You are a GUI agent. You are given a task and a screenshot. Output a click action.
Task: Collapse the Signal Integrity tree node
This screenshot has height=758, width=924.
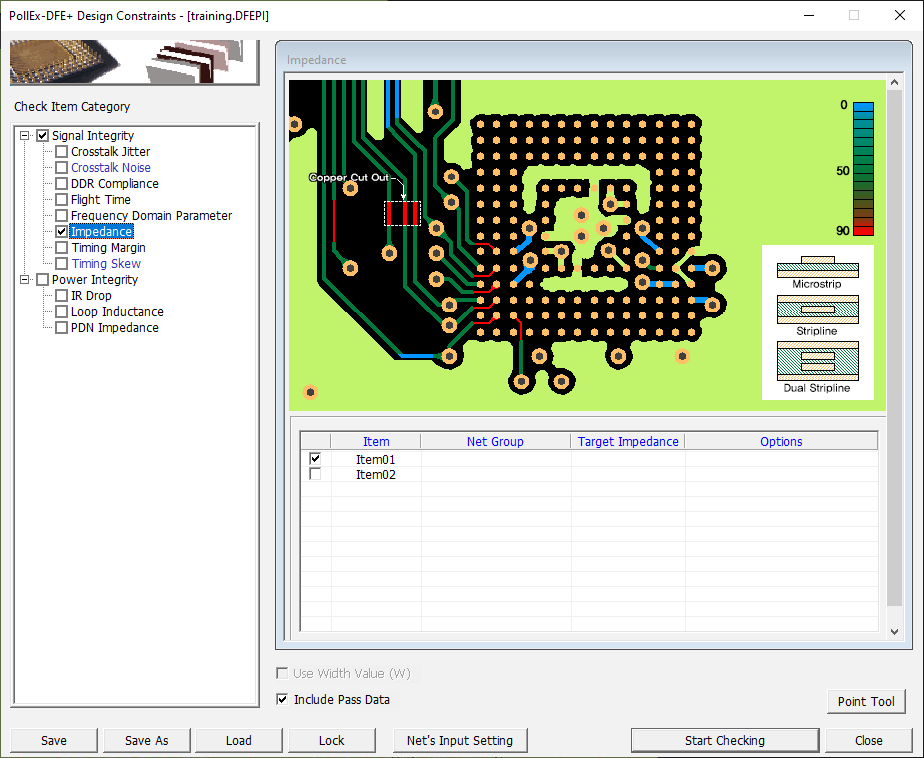[x=25, y=136]
